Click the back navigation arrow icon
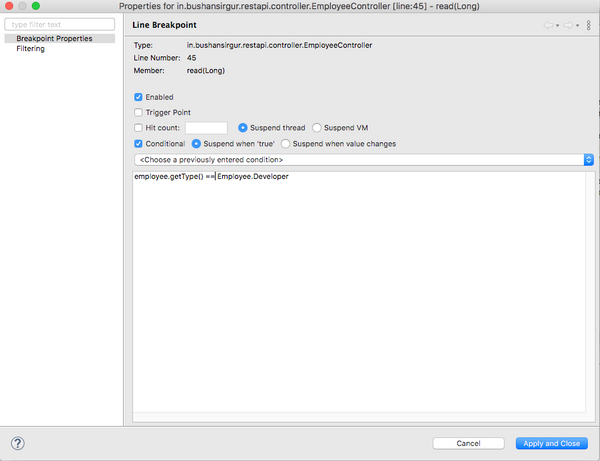The height and width of the screenshot is (461, 600). [547, 24]
